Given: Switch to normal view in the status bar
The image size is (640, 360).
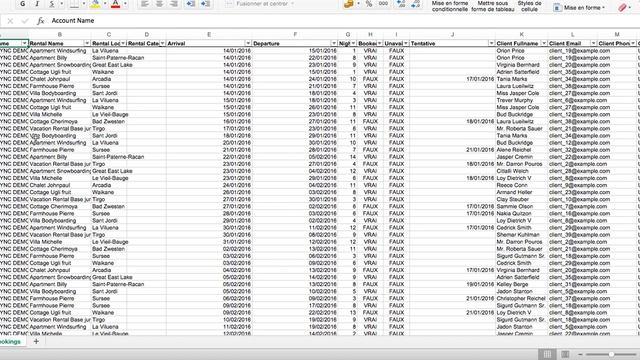Looking at the screenshot, I should 547,354.
